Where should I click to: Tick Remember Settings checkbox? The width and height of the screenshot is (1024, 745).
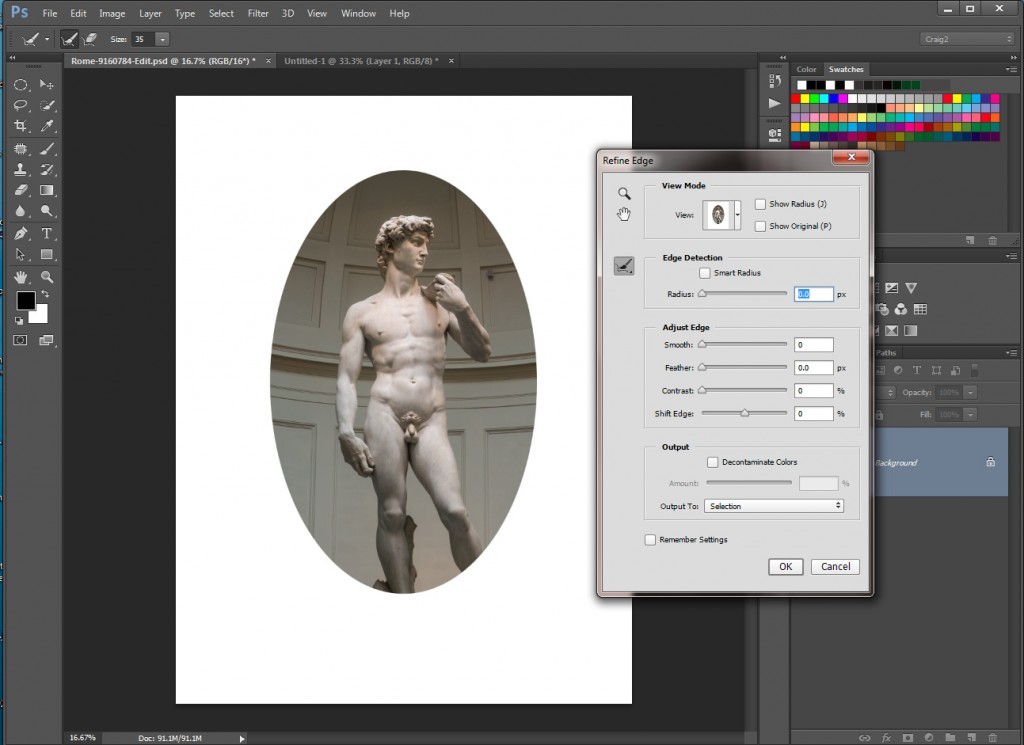[650, 540]
